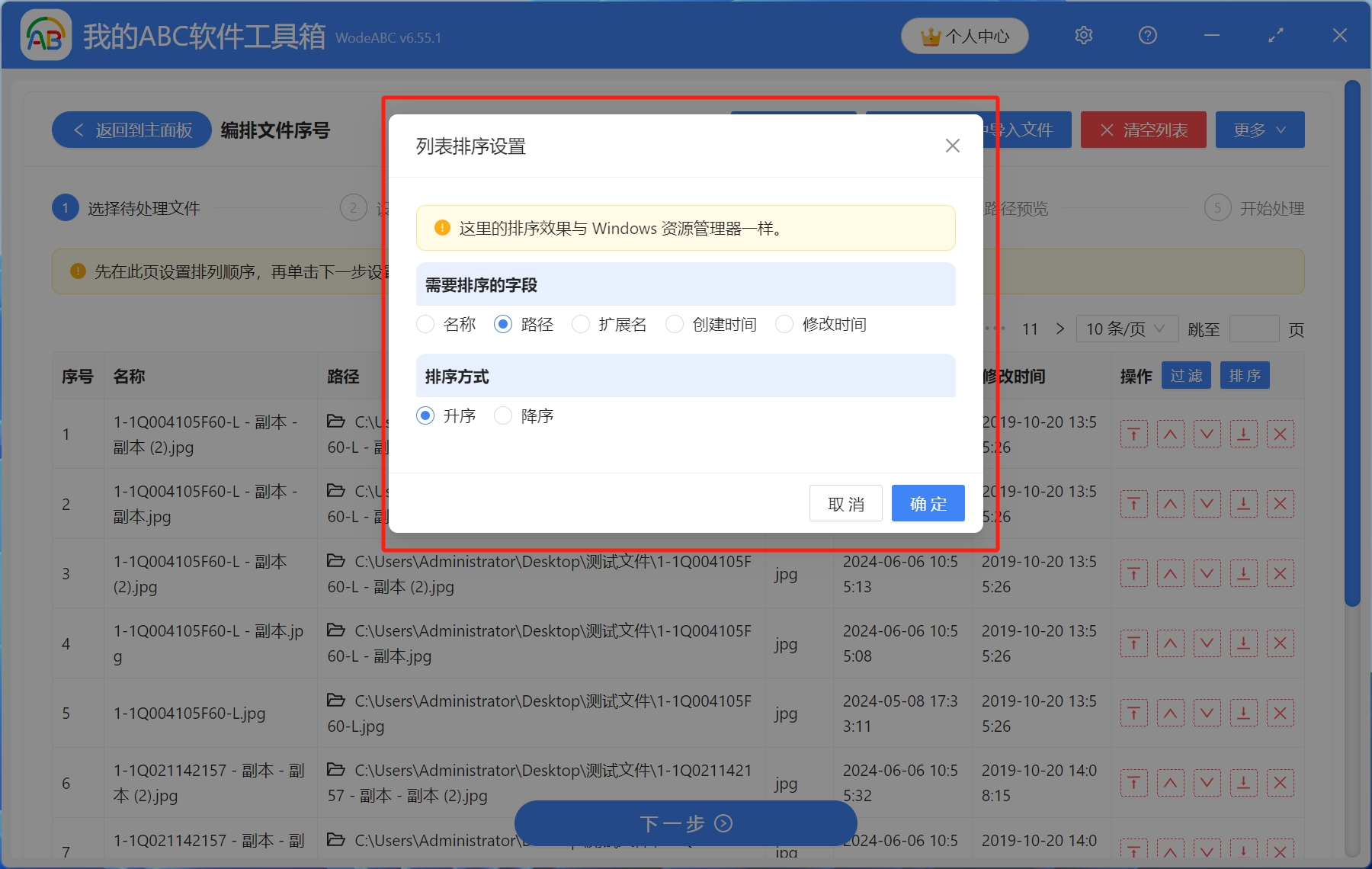Move row 3 file down one position
1372x869 pixels.
pos(1207,573)
